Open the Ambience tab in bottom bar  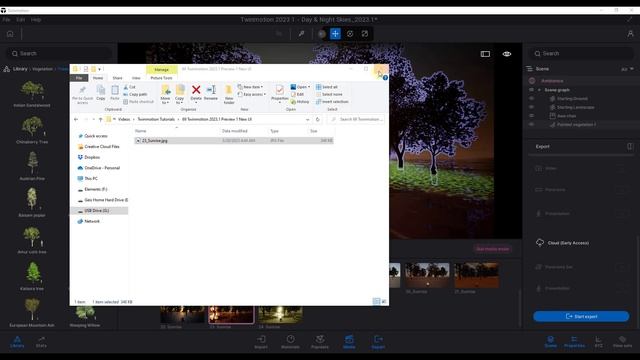(290, 342)
